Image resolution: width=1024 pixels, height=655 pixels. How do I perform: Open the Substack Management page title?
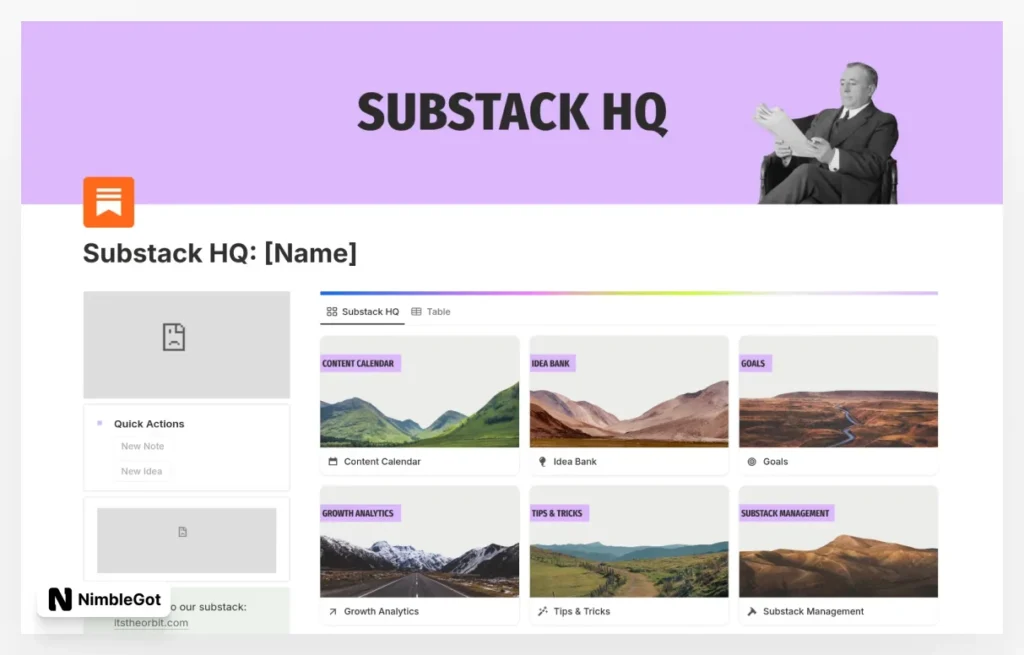click(x=813, y=611)
